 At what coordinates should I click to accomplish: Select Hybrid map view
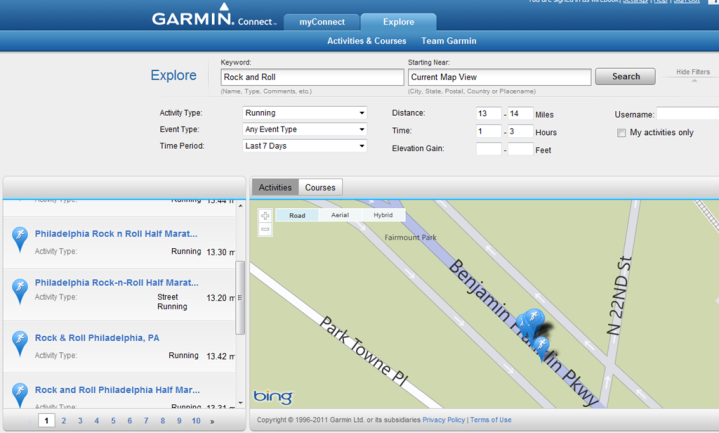383,215
